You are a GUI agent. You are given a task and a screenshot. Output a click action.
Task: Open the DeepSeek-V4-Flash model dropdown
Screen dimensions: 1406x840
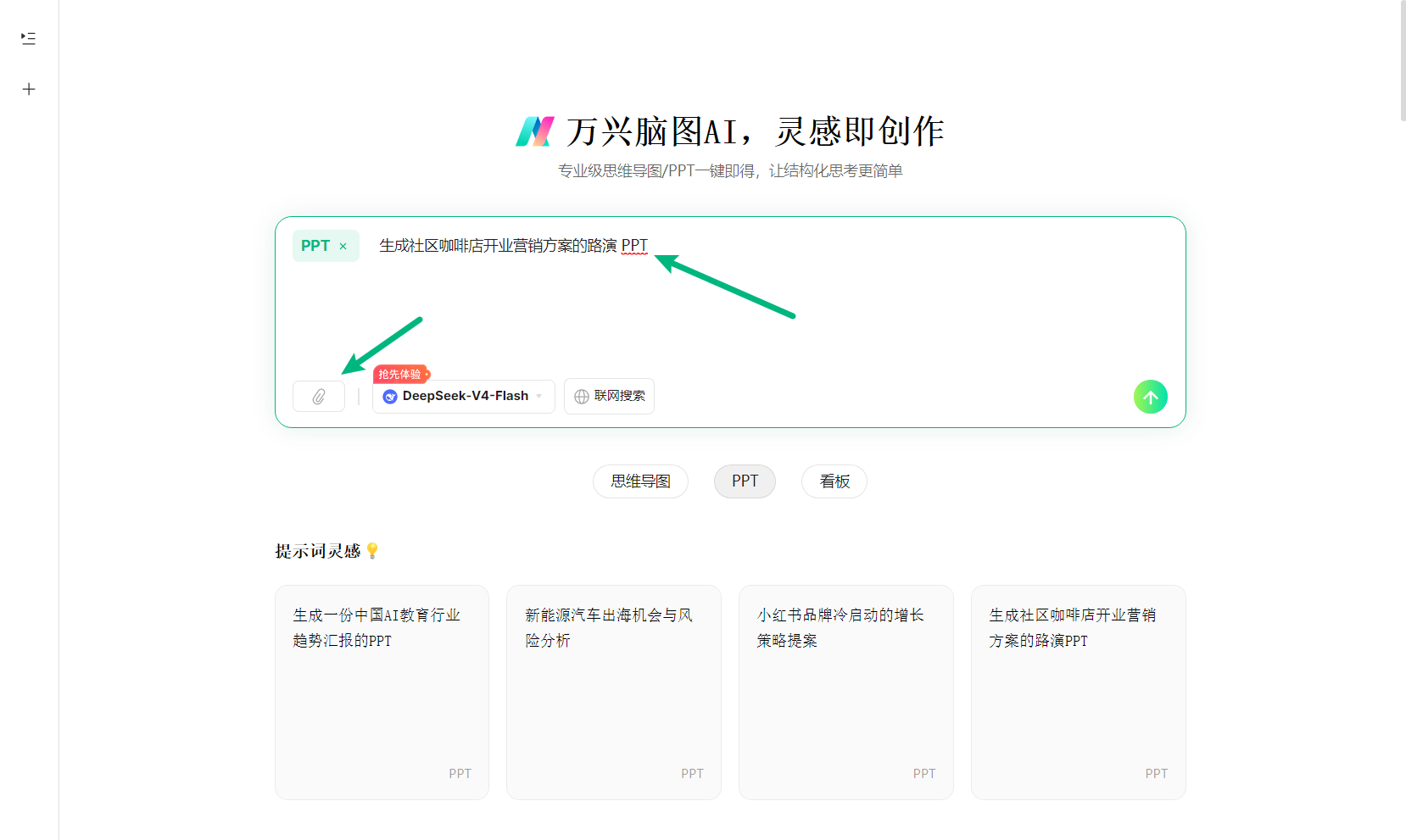(x=464, y=397)
